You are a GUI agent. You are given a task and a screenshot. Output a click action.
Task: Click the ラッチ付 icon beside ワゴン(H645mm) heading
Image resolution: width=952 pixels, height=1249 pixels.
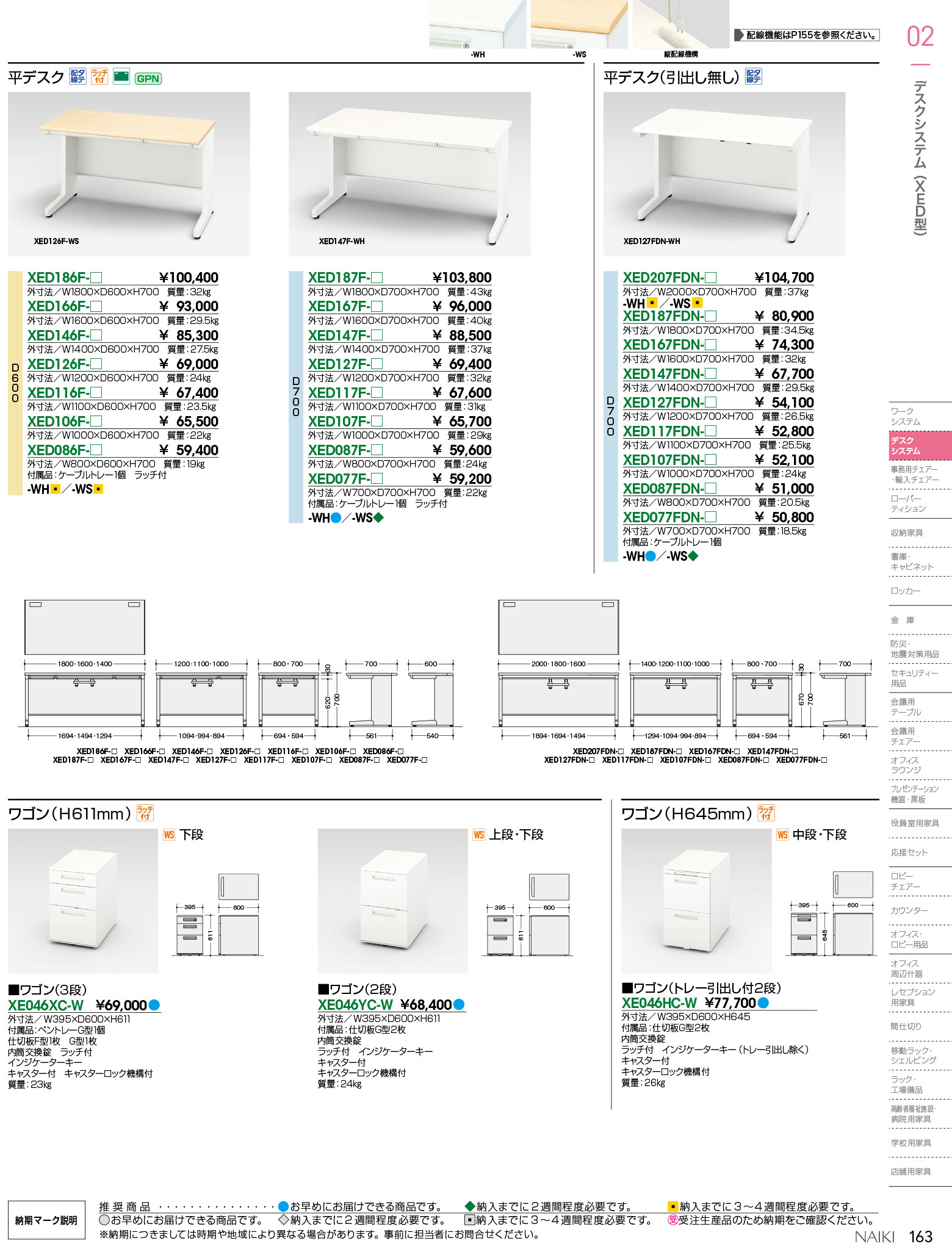tap(765, 812)
